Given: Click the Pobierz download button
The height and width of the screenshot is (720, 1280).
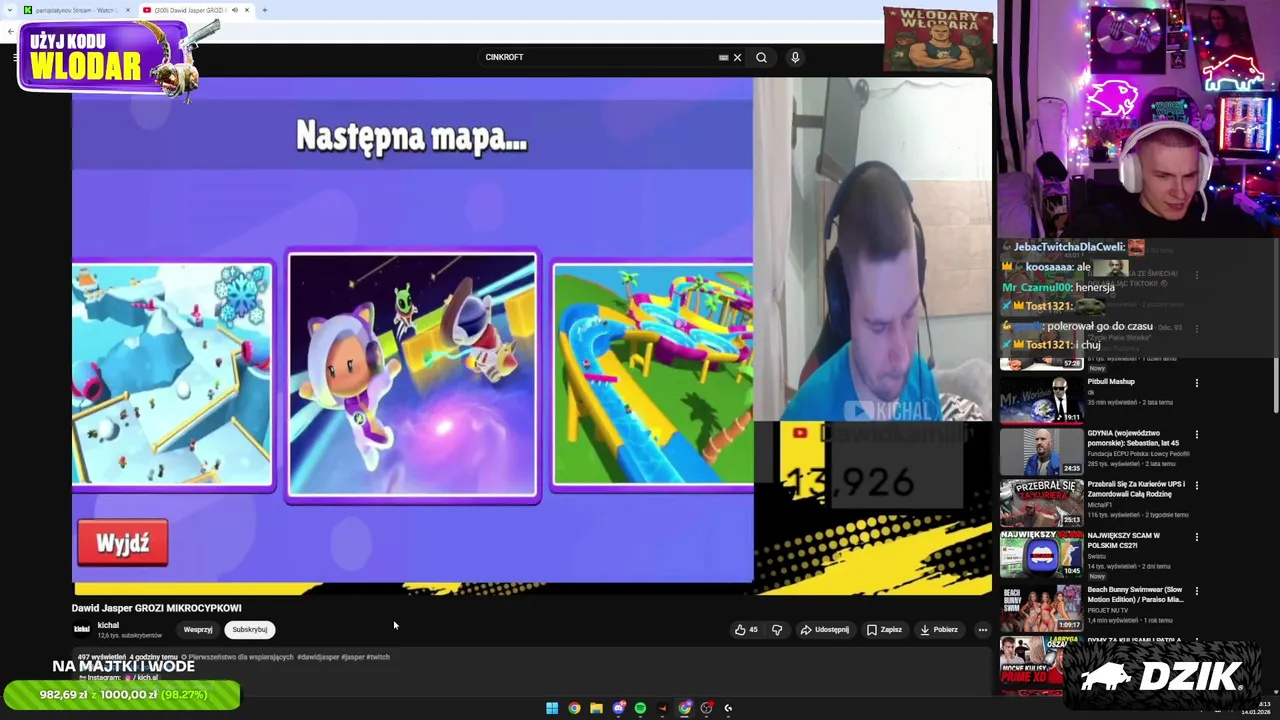Looking at the screenshot, I should (939, 629).
